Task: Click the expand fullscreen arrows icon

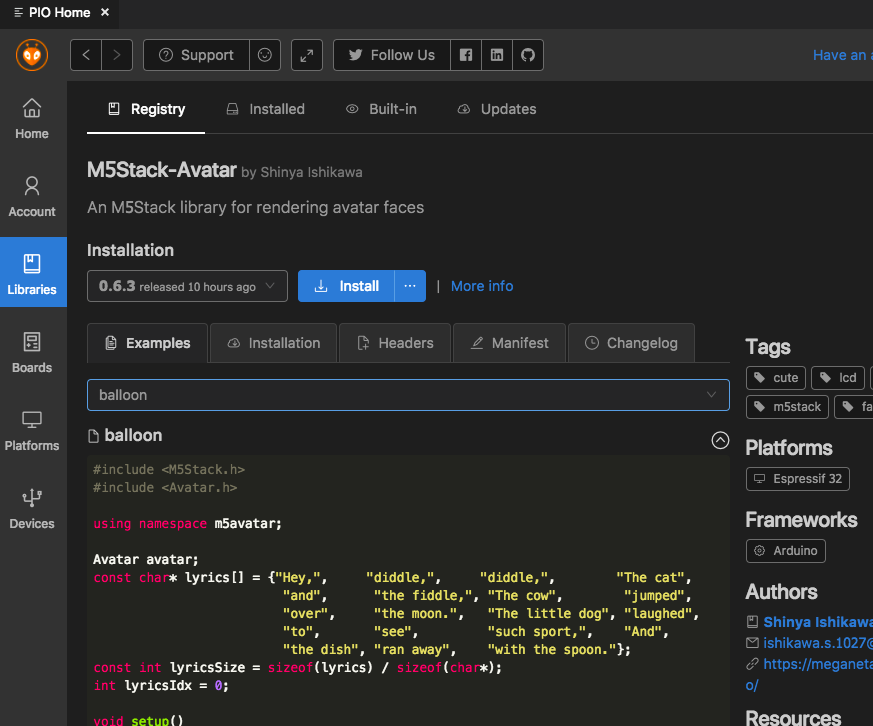Action: (307, 55)
